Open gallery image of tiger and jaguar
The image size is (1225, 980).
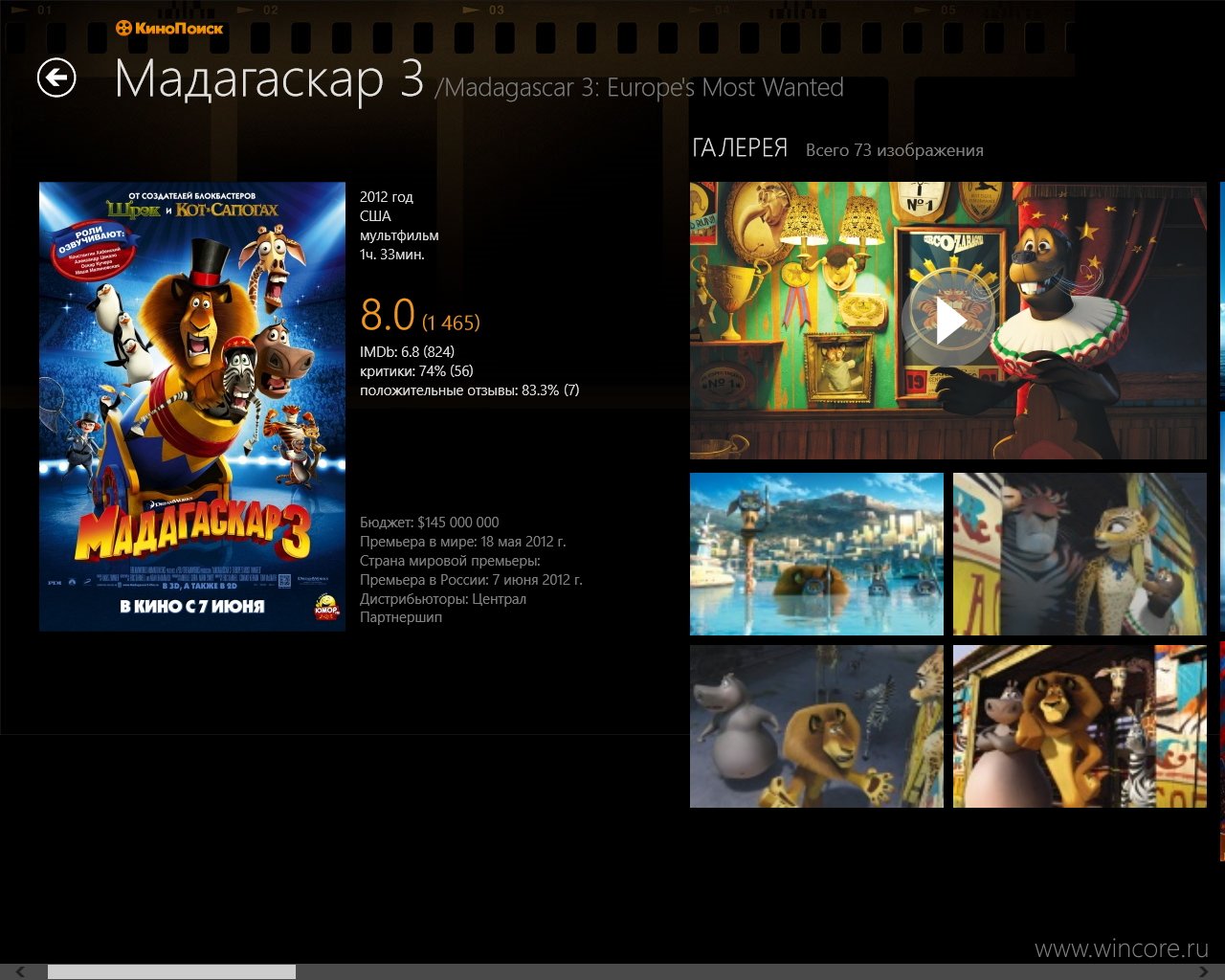(1080, 554)
